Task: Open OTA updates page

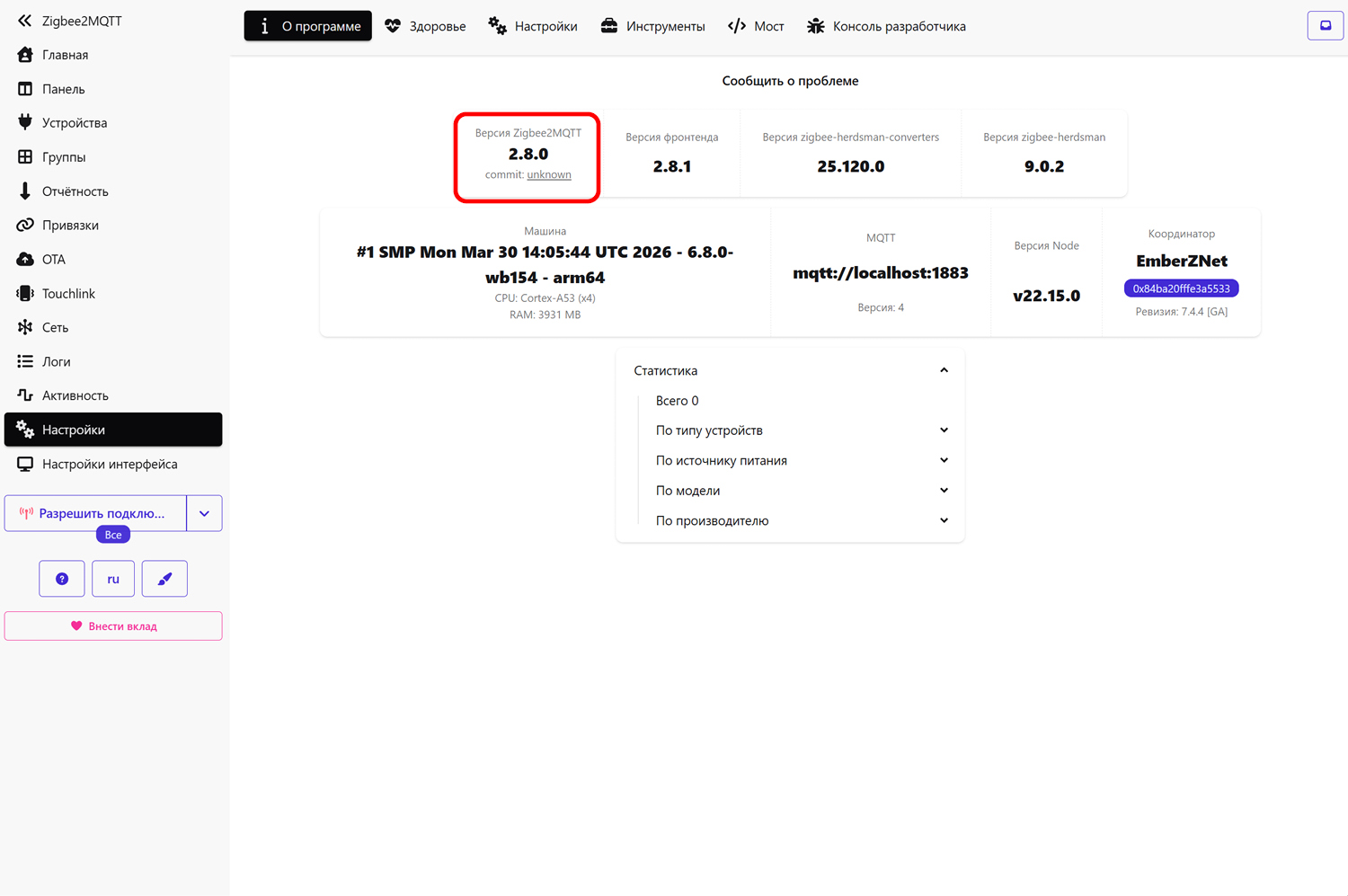Action: (113, 260)
